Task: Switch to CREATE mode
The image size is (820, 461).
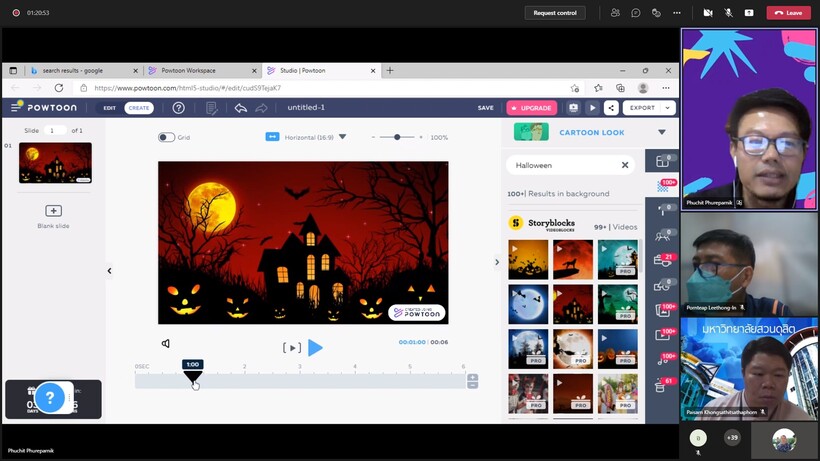Action: click(x=139, y=108)
